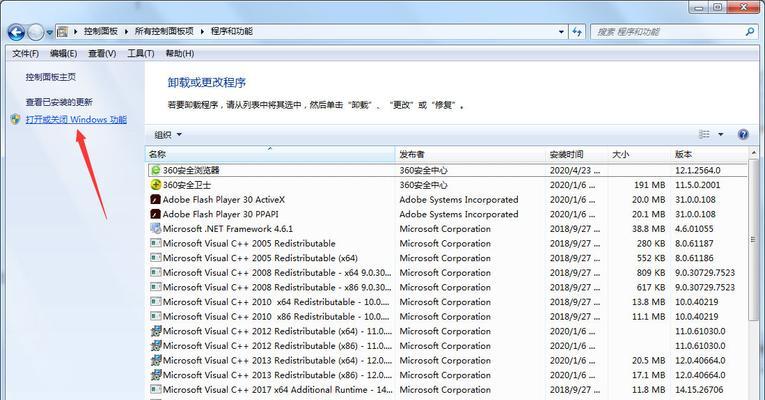The height and width of the screenshot is (400, 765).
Task: Click Adobe Systems Incorporated publisher for ActiveX
Action: click(x=459, y=200)
